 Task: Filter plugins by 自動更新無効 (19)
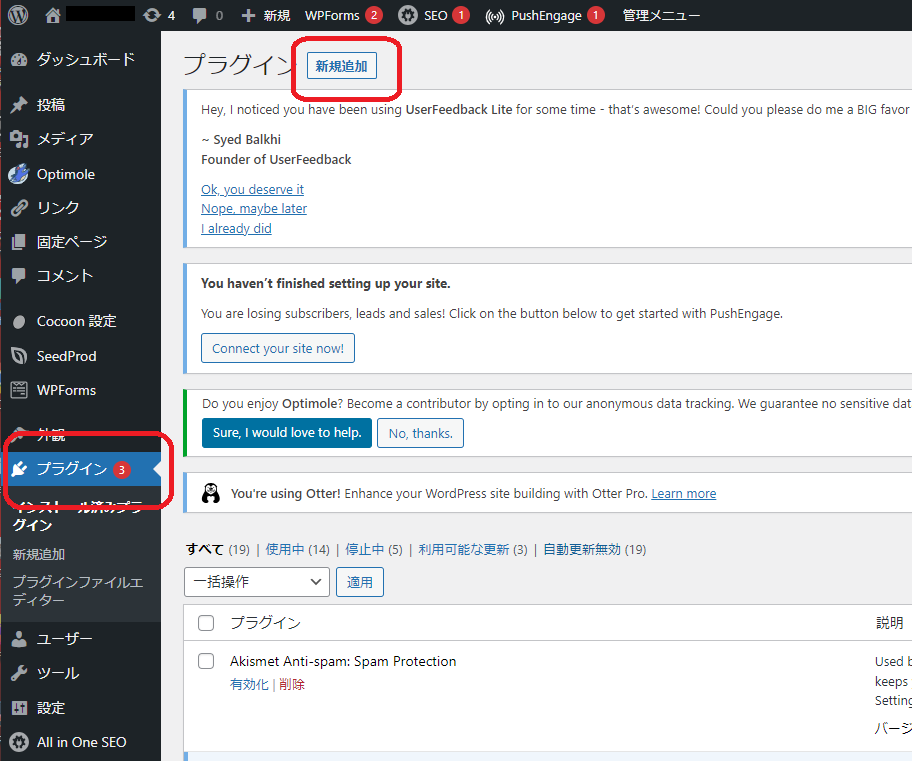(x=594, y=549)
